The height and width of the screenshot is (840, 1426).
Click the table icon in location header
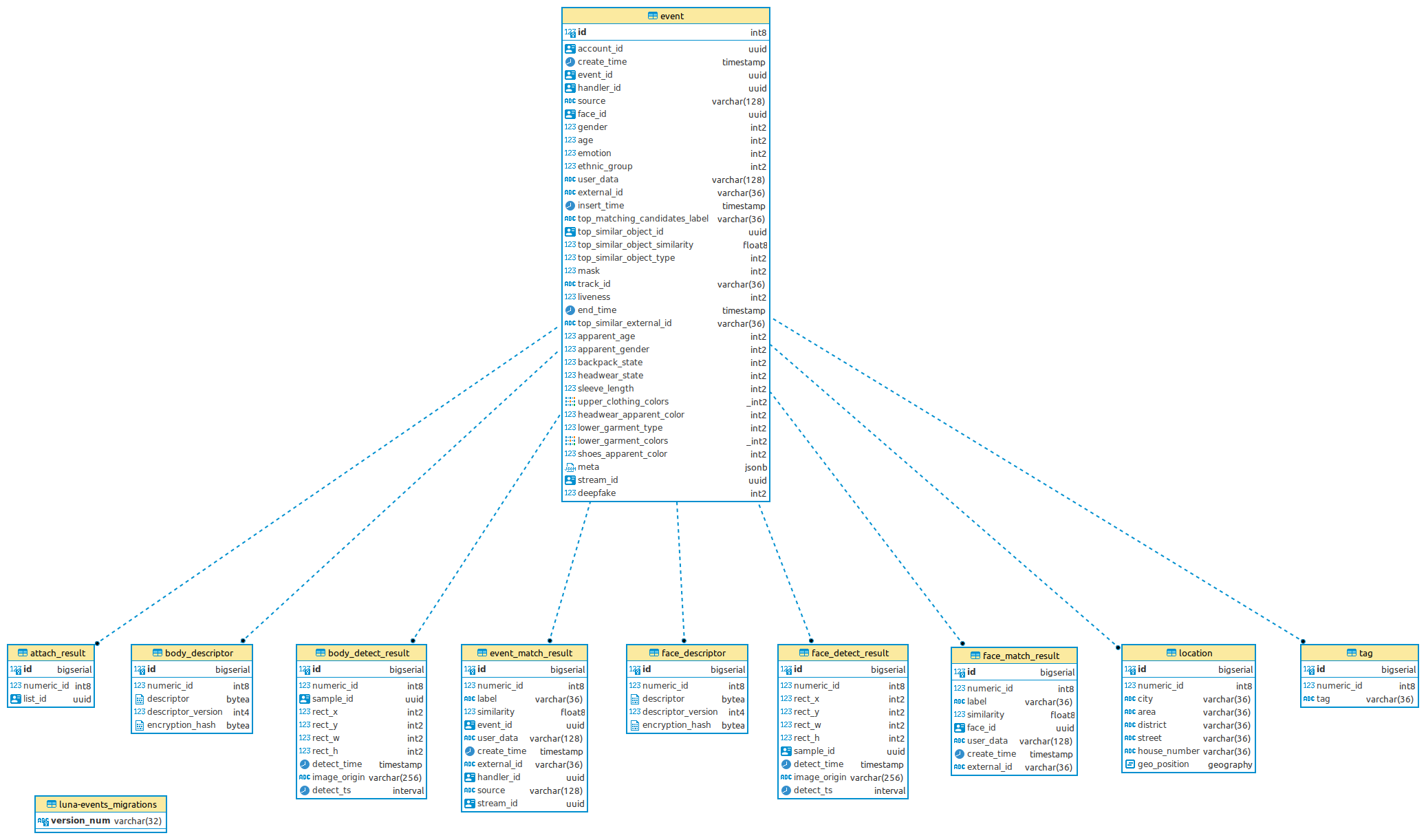[1171, 653]
